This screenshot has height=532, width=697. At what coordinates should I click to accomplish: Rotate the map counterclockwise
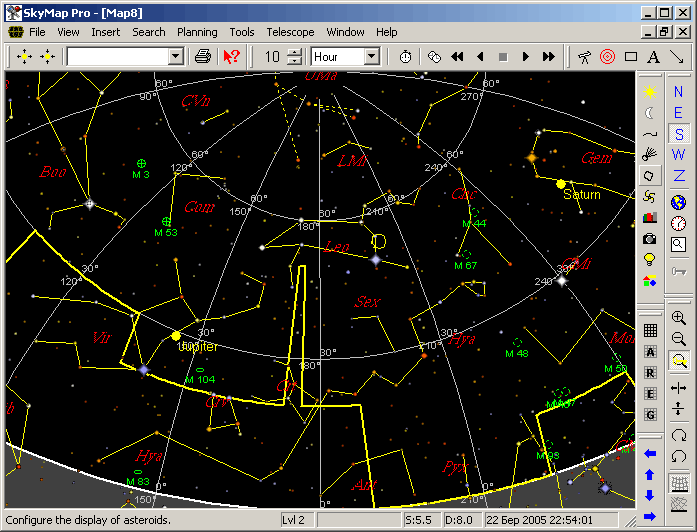(678, 456)
